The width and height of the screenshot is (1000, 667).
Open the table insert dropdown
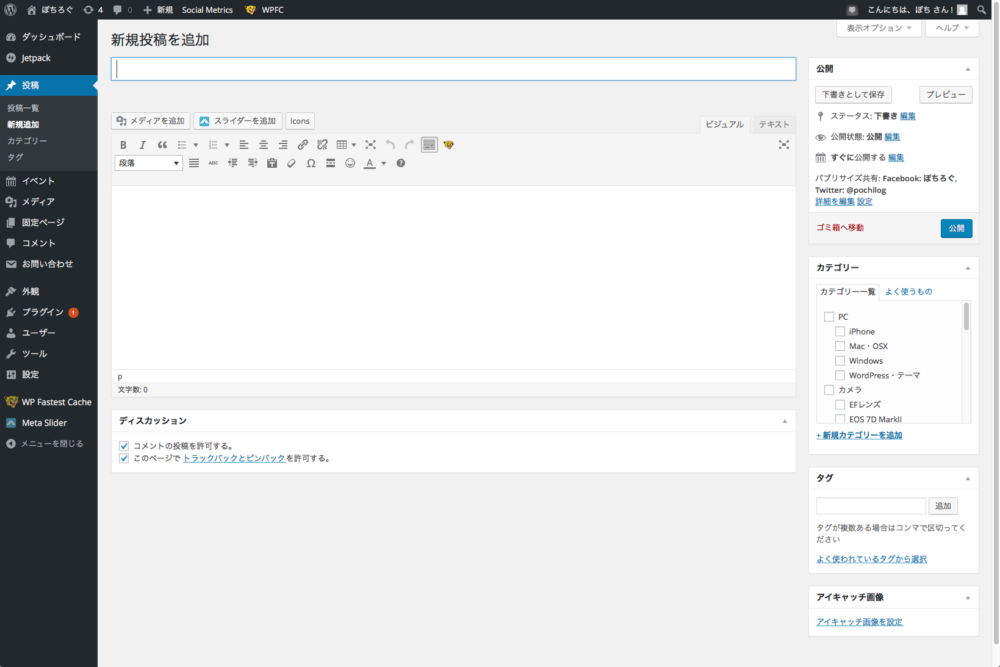[x=346, y=145]
